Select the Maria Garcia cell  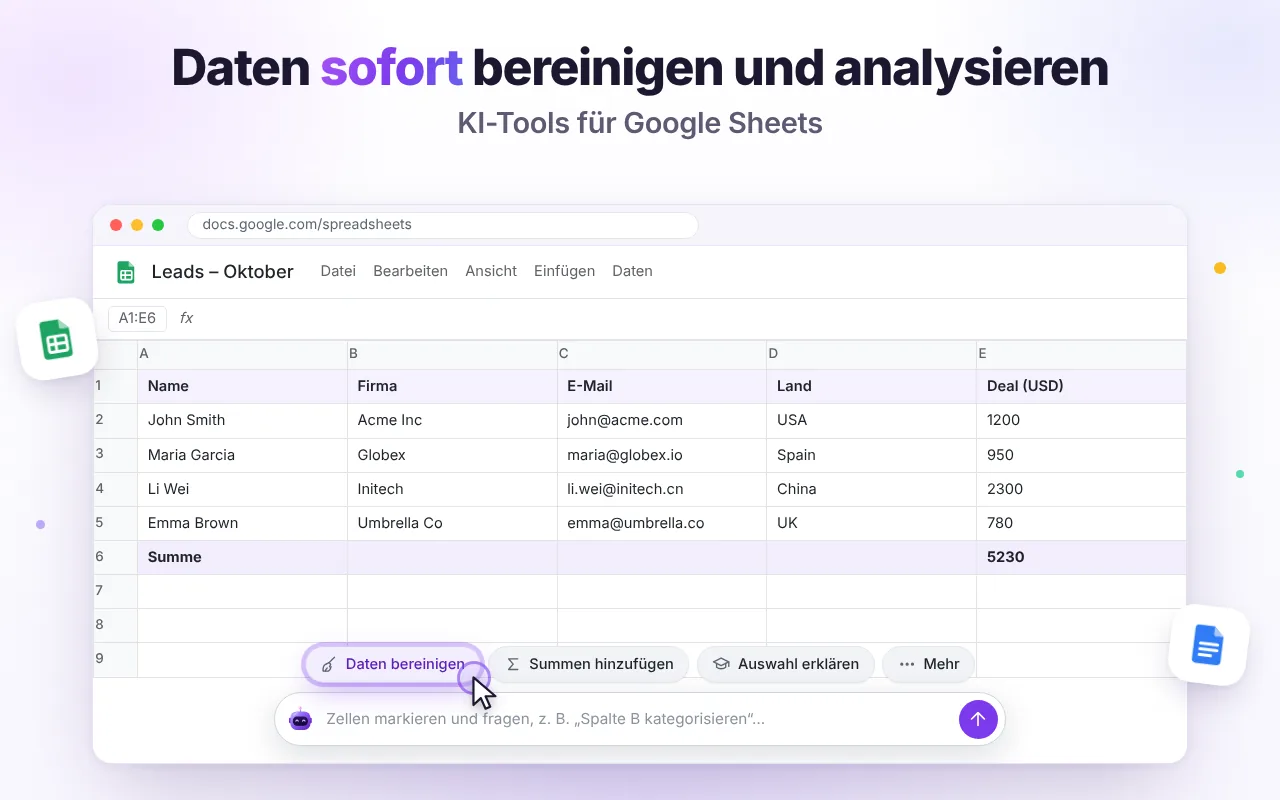pyautogui.click(x=243, y=454)
